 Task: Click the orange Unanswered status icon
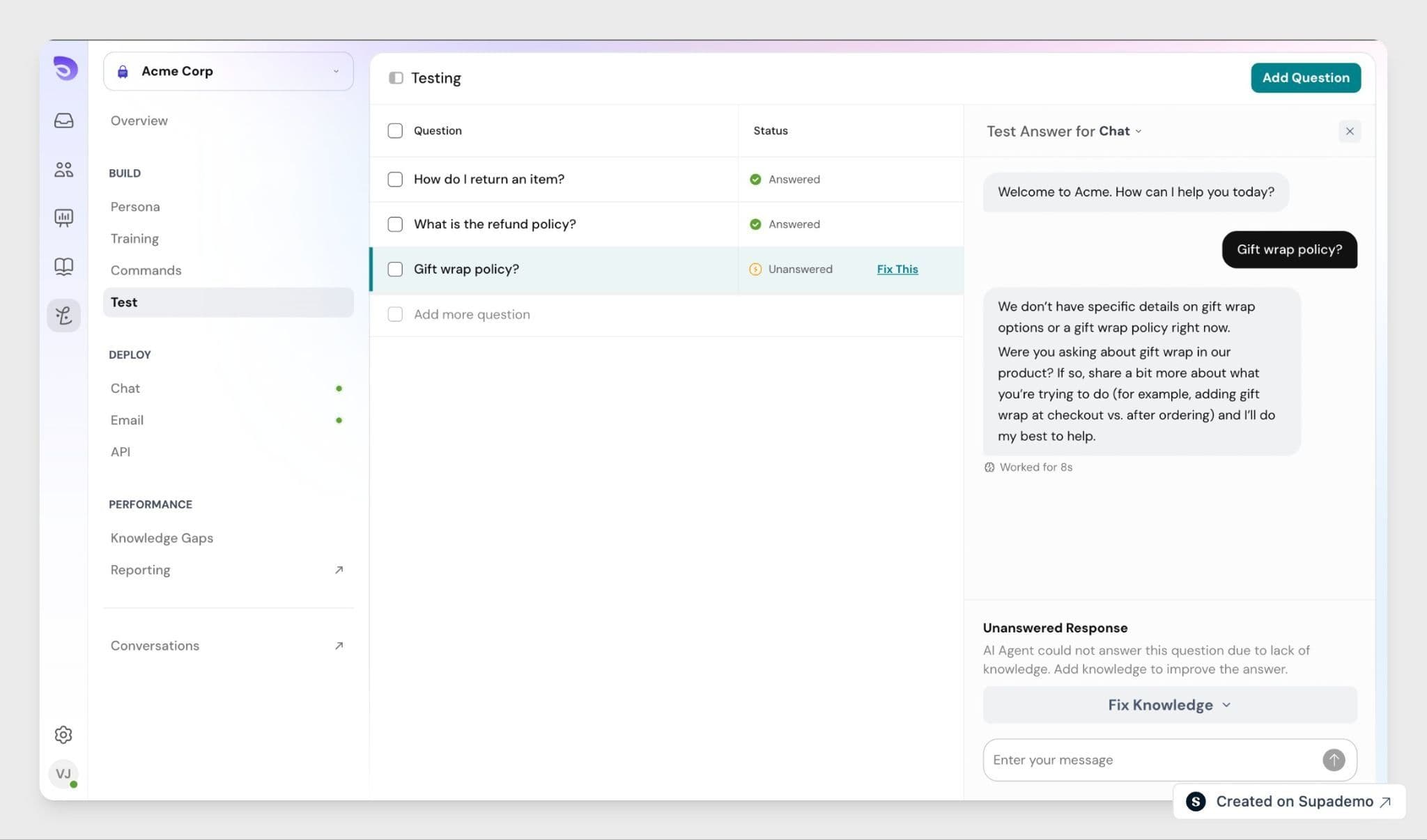(755, 270)
